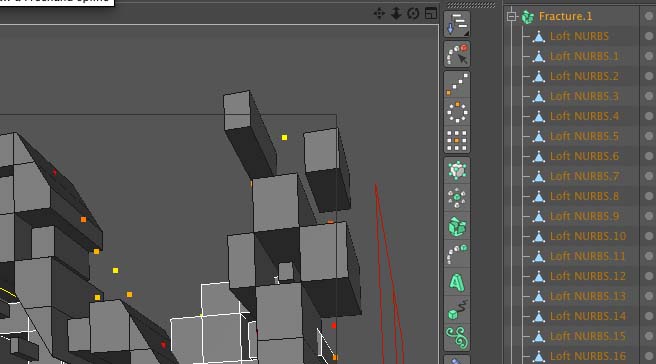This screenshot has width=656, height=364.
Task: Add a Matrix object from the palette
Action: (457, 198)
